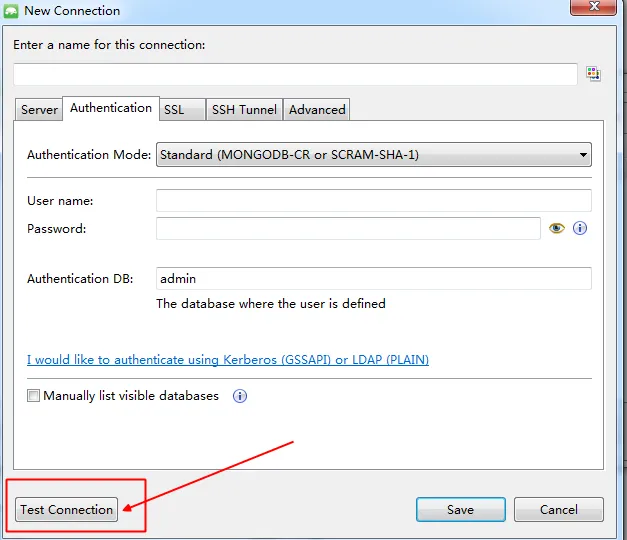Go to the SSH Tunnel tab
Image resolution: width=627 pixels, height=540 pixels.
pyautogui.click(x=244, y=110)
